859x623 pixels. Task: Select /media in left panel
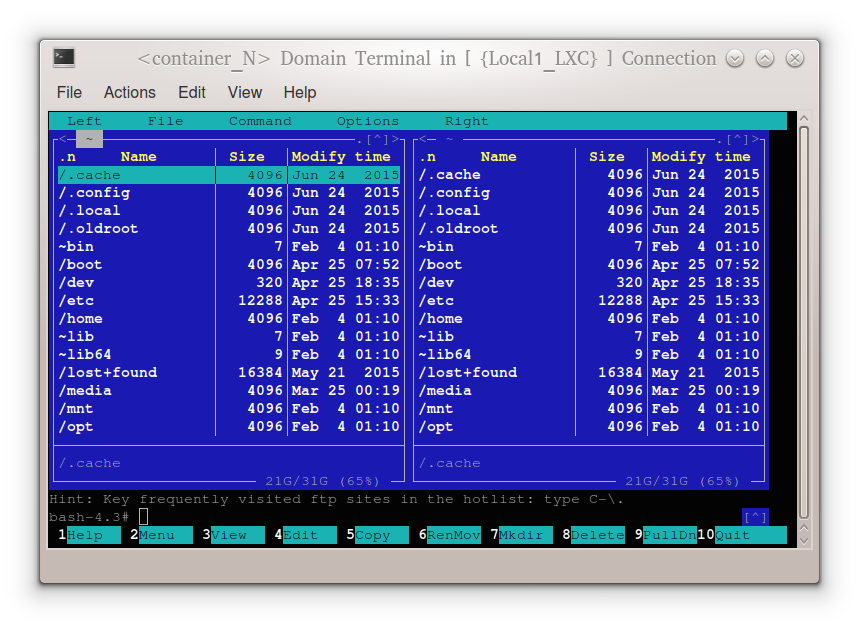click(x=229, y=391)
